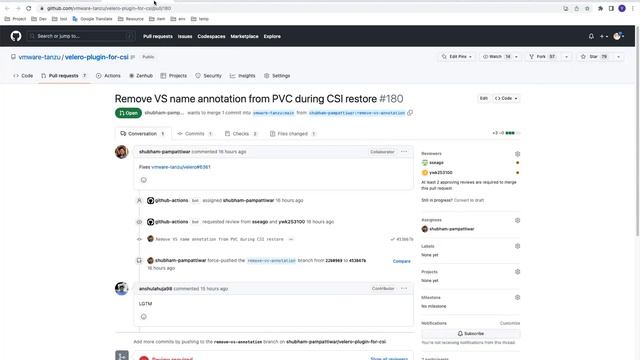Add reaction to the LGTM comment
Screen dimensions: 640x360
click(144, 317)
